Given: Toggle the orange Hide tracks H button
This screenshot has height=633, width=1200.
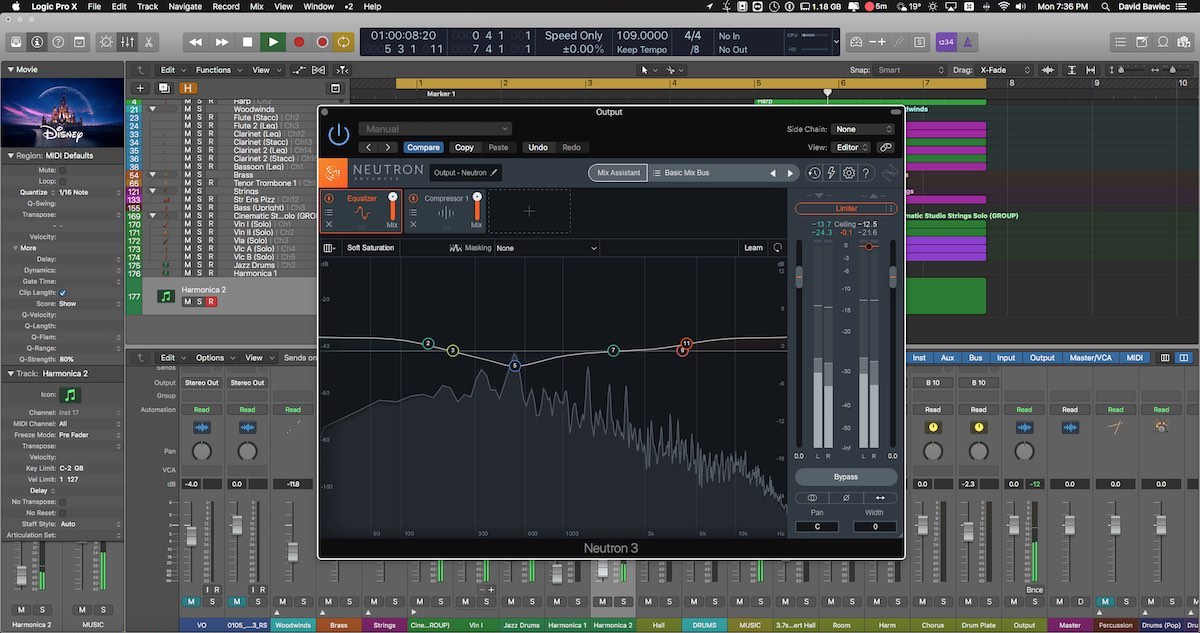Looking at the screenshot, I should (187, 88).
